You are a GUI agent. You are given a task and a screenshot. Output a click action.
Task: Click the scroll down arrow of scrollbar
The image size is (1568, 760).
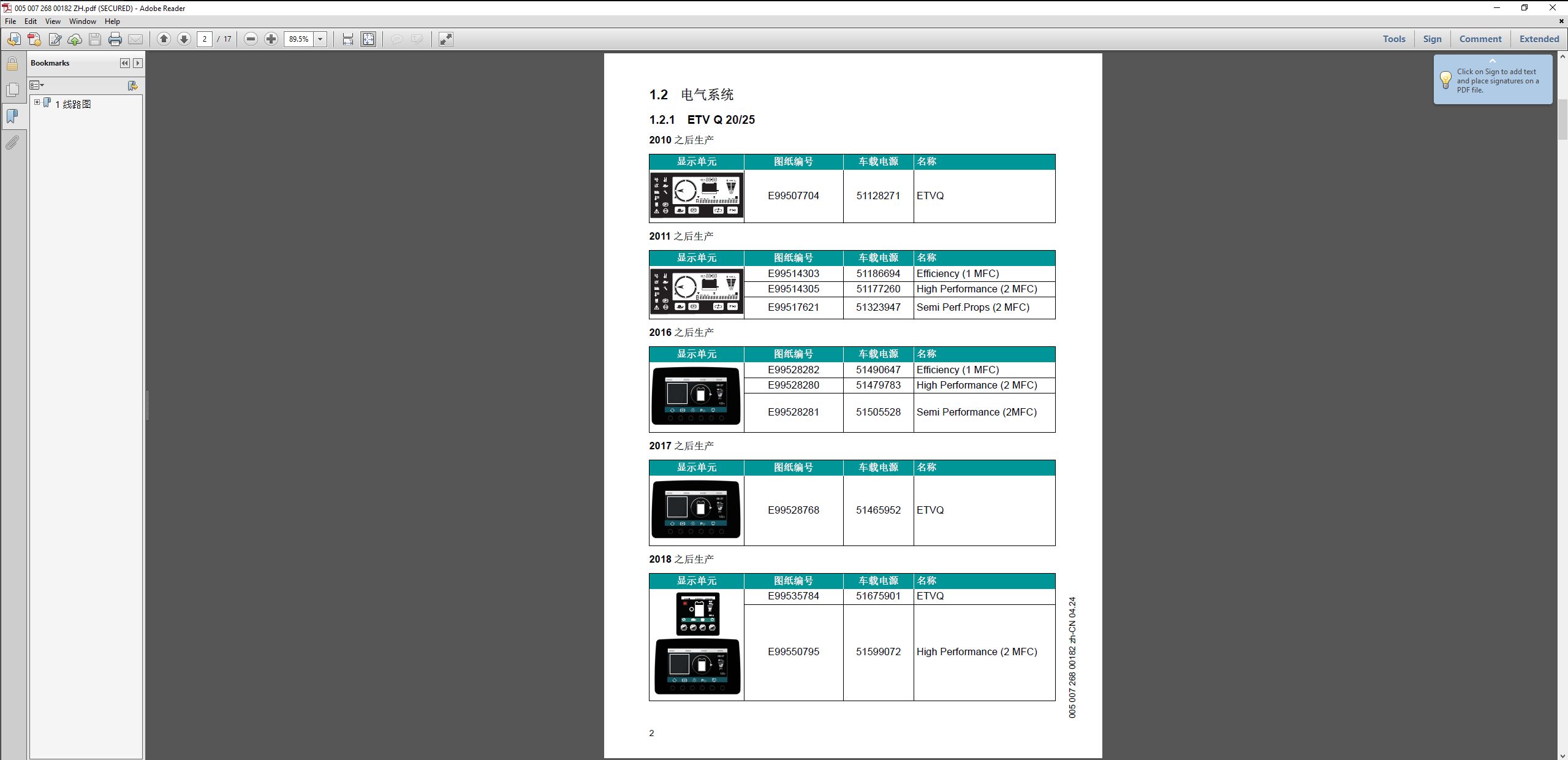(x=1562, y=754)
